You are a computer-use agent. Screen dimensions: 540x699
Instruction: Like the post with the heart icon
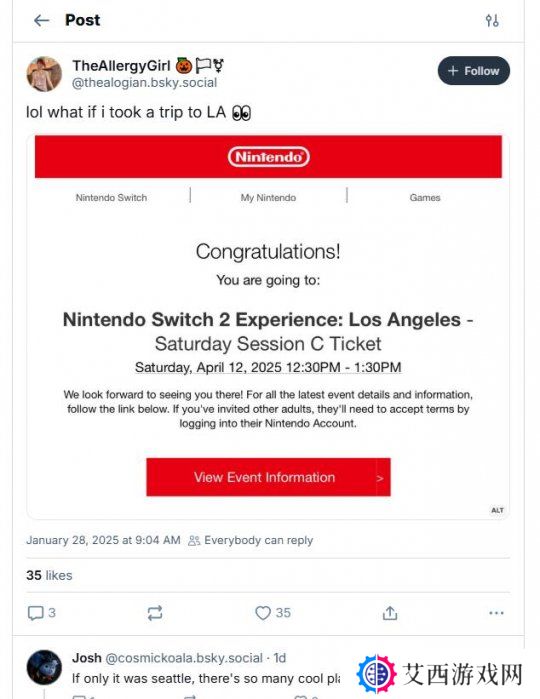(x=263, y=613)
